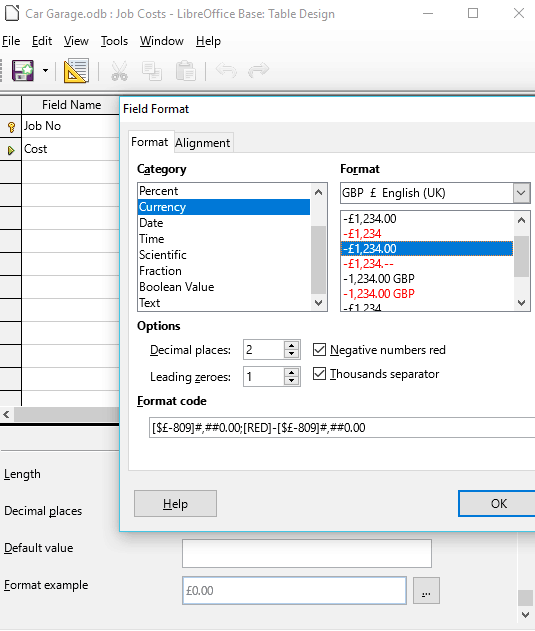Toggle Thousands separator checkbox

[x=319, y=374]
